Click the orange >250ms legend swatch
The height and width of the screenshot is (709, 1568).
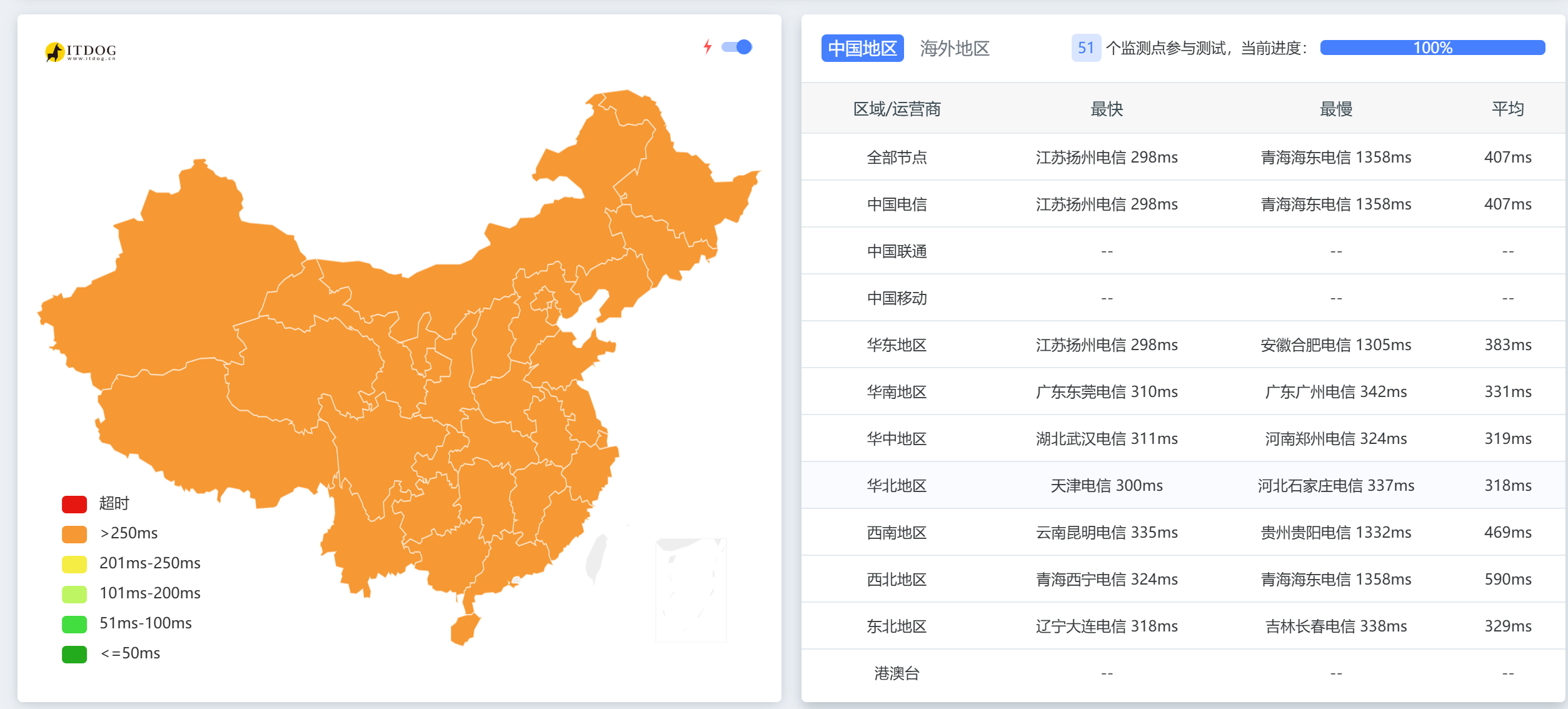click(74, 533)
